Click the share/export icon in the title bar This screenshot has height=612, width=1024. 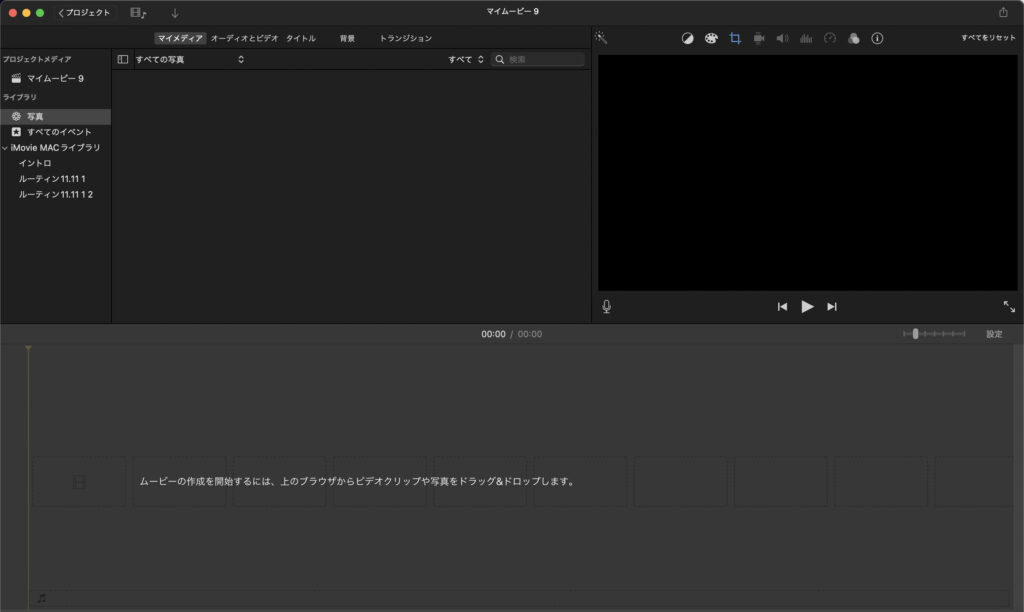pyautogui.click(x=1003, y=12)
